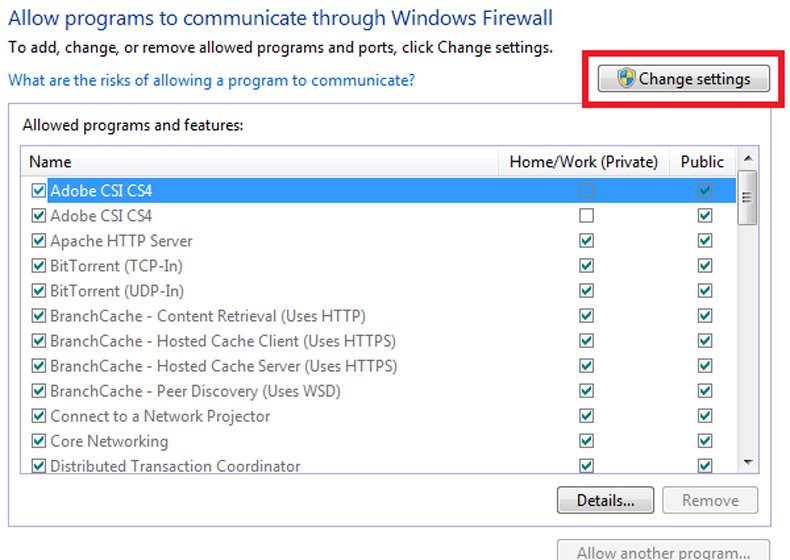The width and height of the screenshot is (790, 560).
Task: Select the Connect to a Network Projector row
Action: pyautogui.click(x=160, y=416)
